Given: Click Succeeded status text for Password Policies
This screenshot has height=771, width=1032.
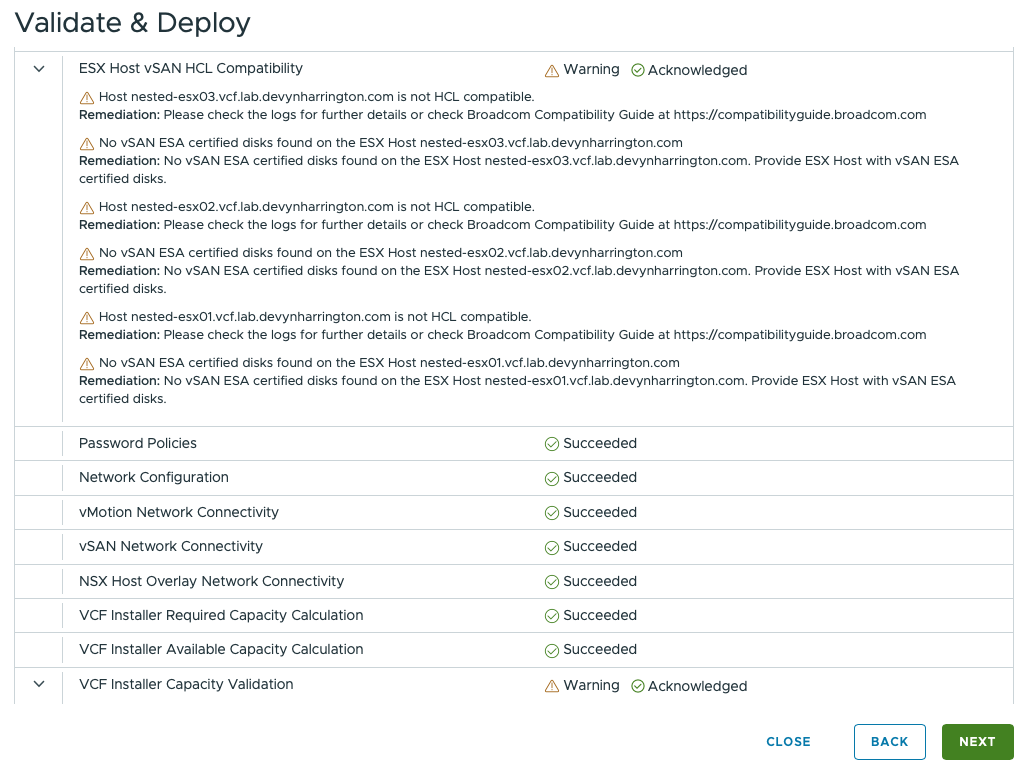Looking at the screenshot, I should point(600,443).
